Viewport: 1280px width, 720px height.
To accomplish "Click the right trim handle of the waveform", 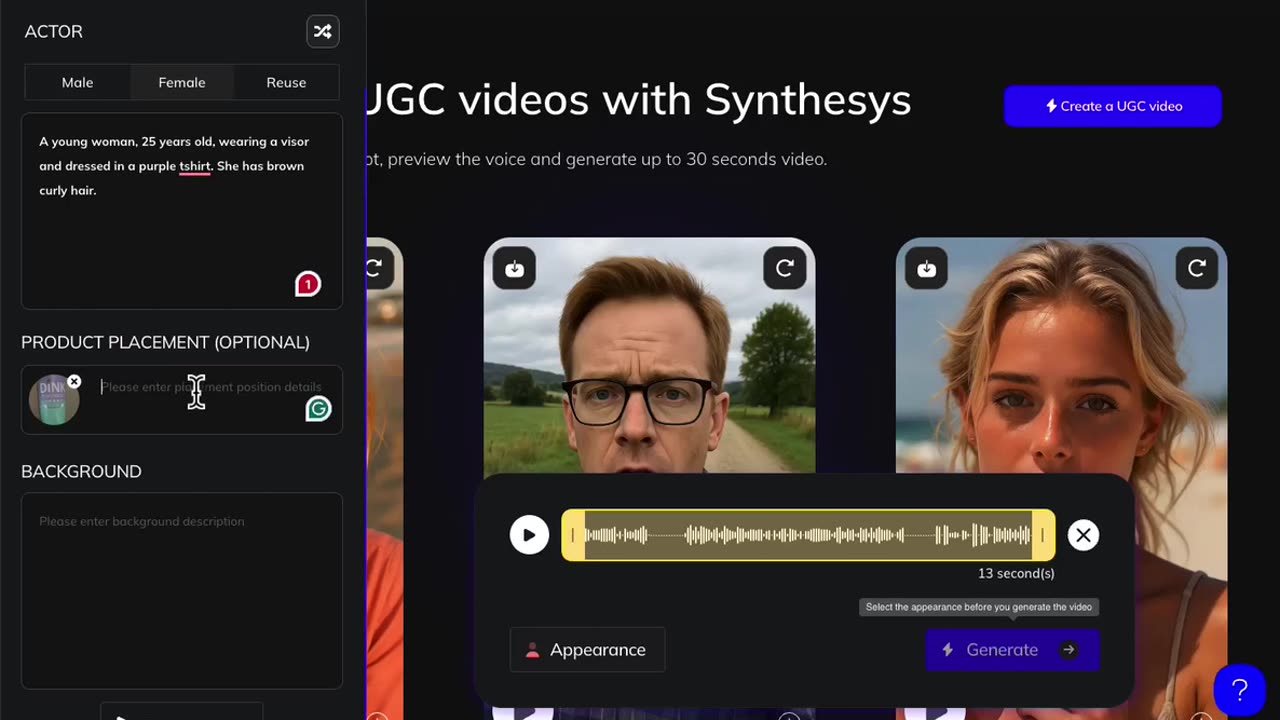I will coord(1043,535).
